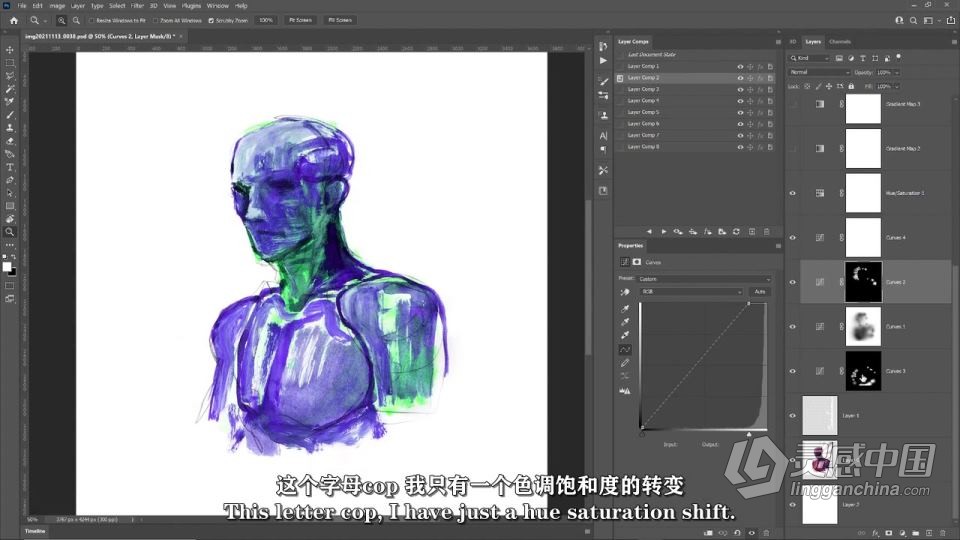The height and width of the screenshot is (540, 960).
Task: Show the Gradient Map 3 layer
Action: [792, 104]
